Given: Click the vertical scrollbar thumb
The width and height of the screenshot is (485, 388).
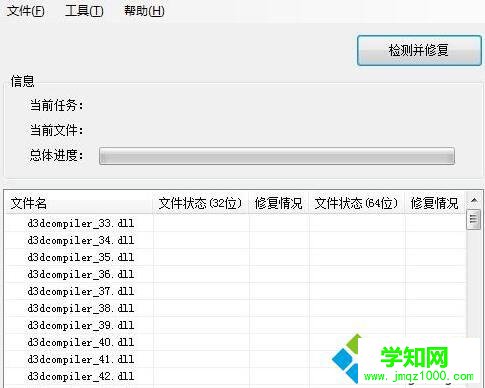Looking at the screenshot, I should click(474, 219).
